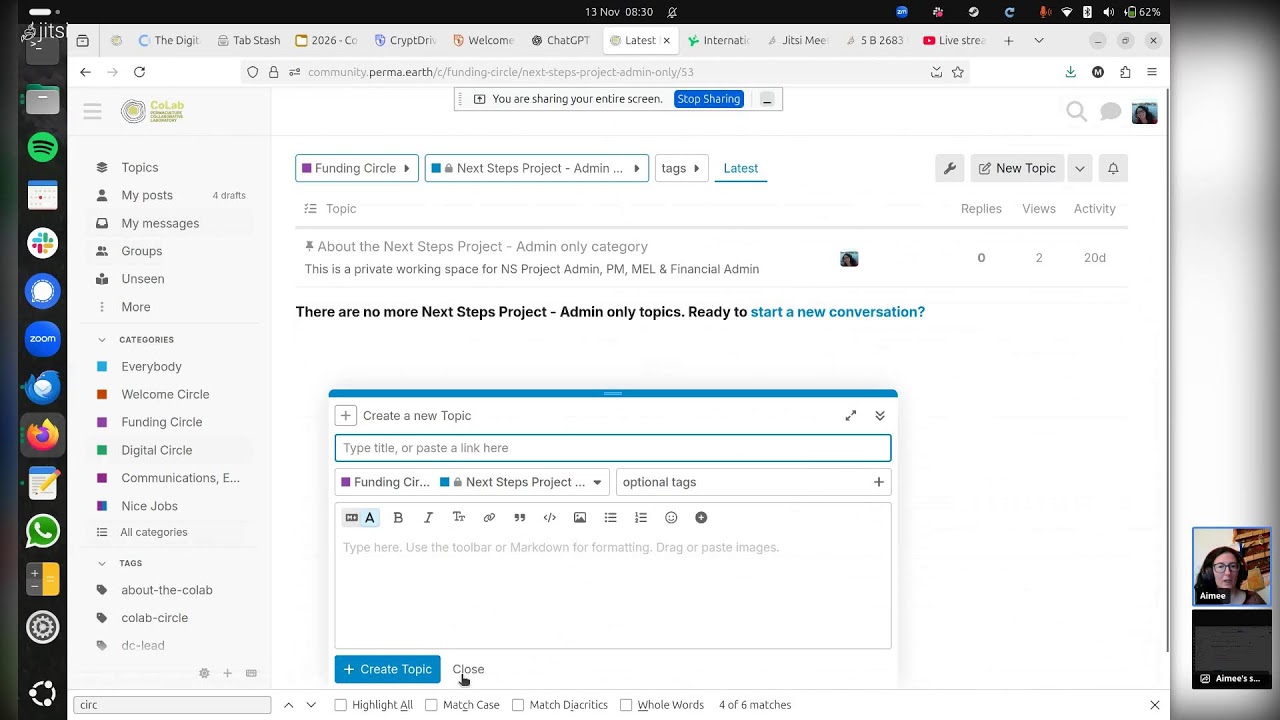1280x720 pixels.
Task: Follow 'start a new conversation?' link
Action: pos(838,312)
